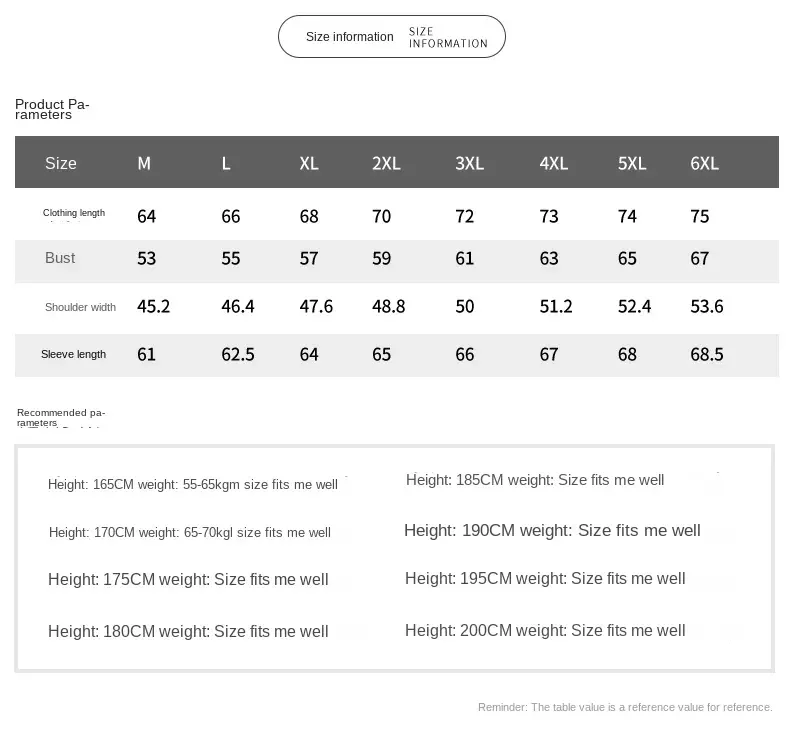
Task: Click the M size column header
Action: click(x=144, y=163)
